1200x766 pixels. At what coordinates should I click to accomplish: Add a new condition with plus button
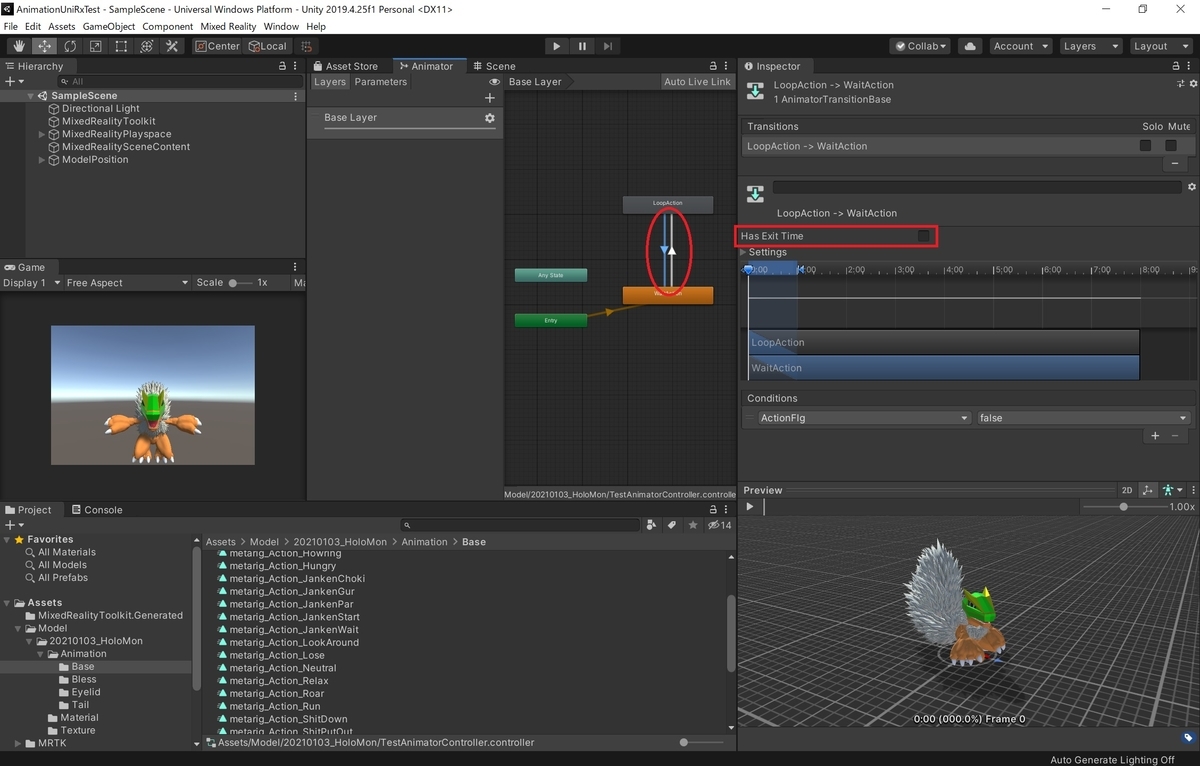pos(1155,436)
